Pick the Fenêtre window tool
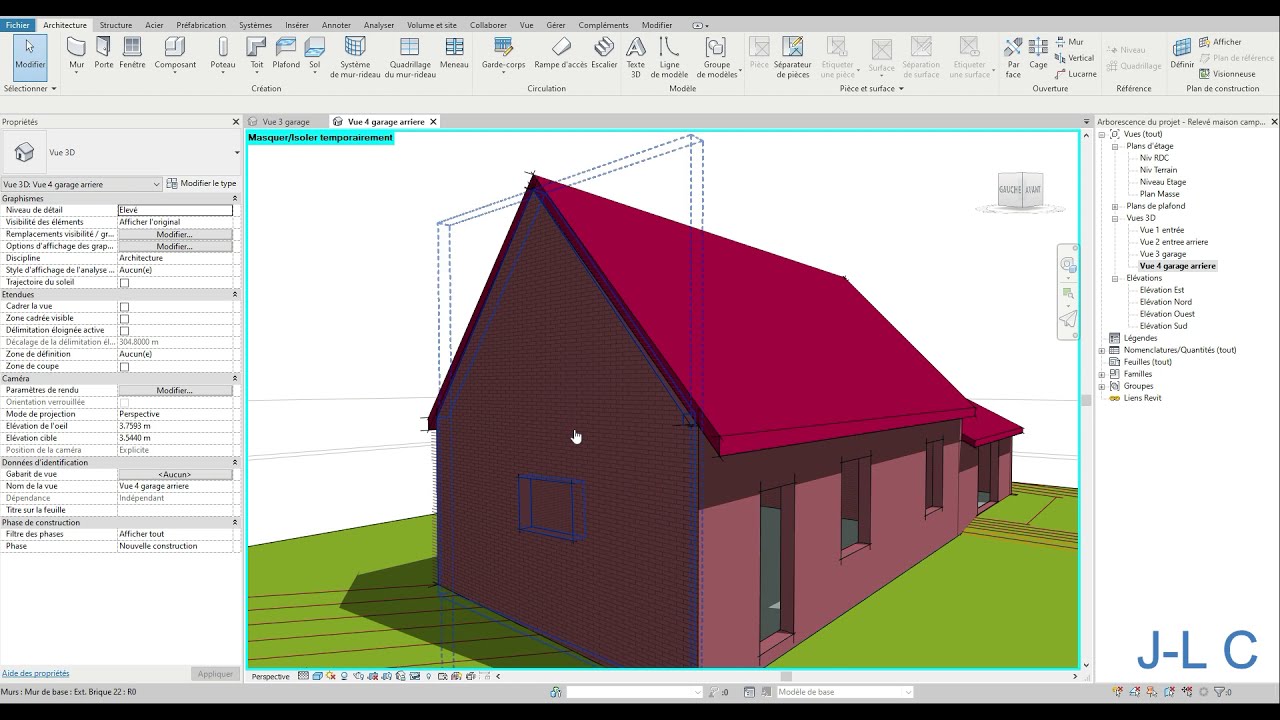This screenshot has height=720, width=1280. [132, 54]
